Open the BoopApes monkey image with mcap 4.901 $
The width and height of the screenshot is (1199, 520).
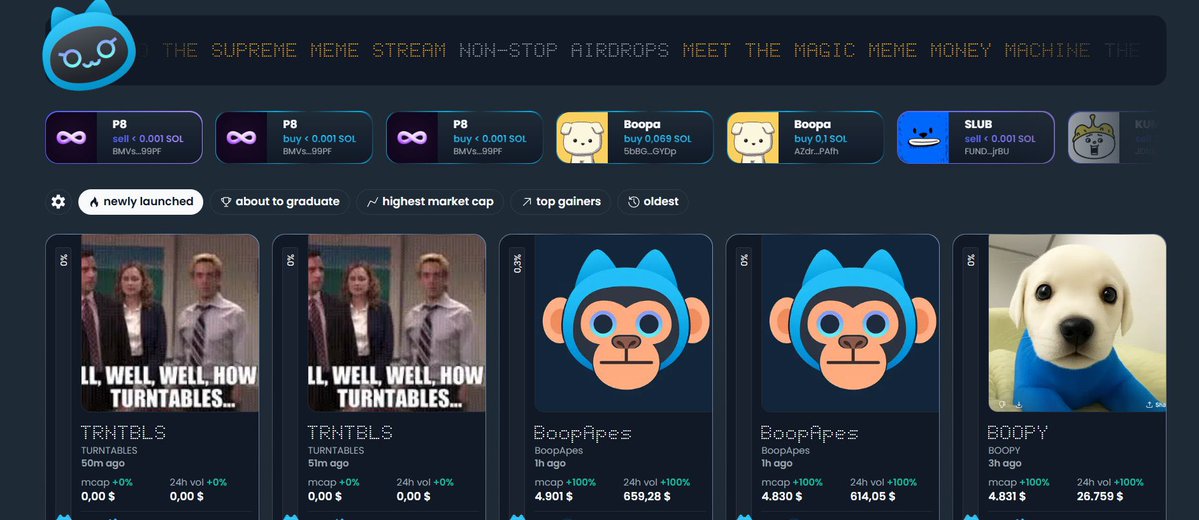[x=622, y=323]
